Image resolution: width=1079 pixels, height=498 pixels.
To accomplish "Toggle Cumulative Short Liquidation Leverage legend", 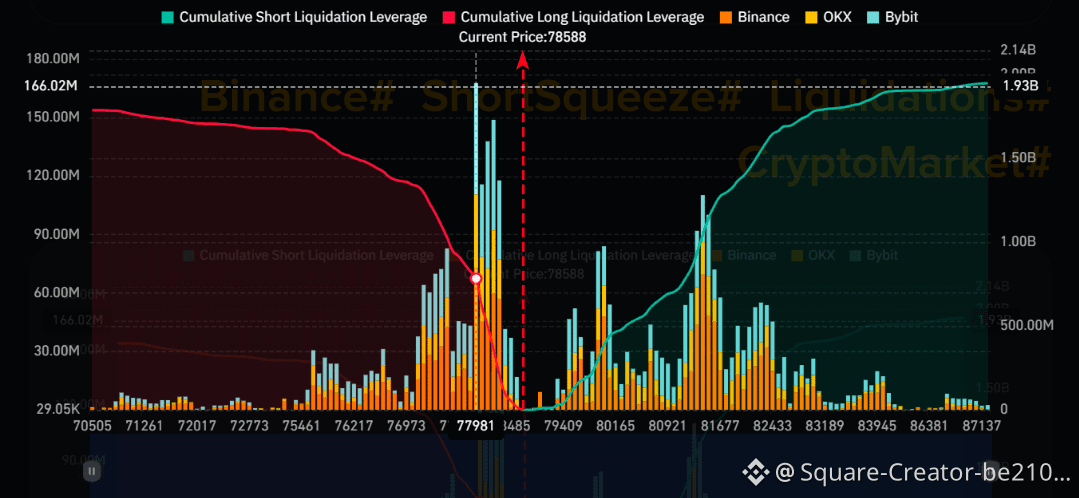I will [293, 17].
